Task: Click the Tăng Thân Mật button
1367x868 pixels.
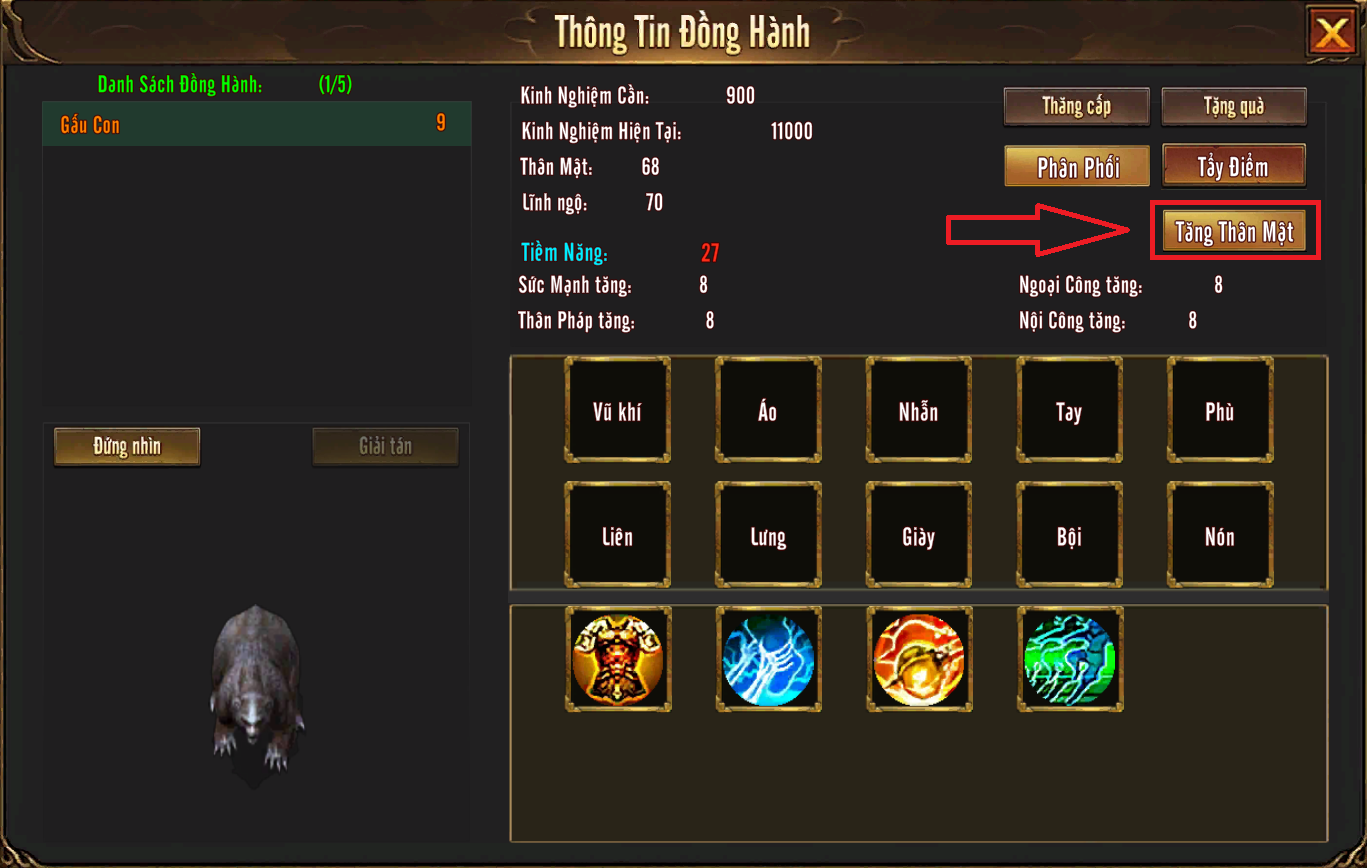Action: 1234,232
